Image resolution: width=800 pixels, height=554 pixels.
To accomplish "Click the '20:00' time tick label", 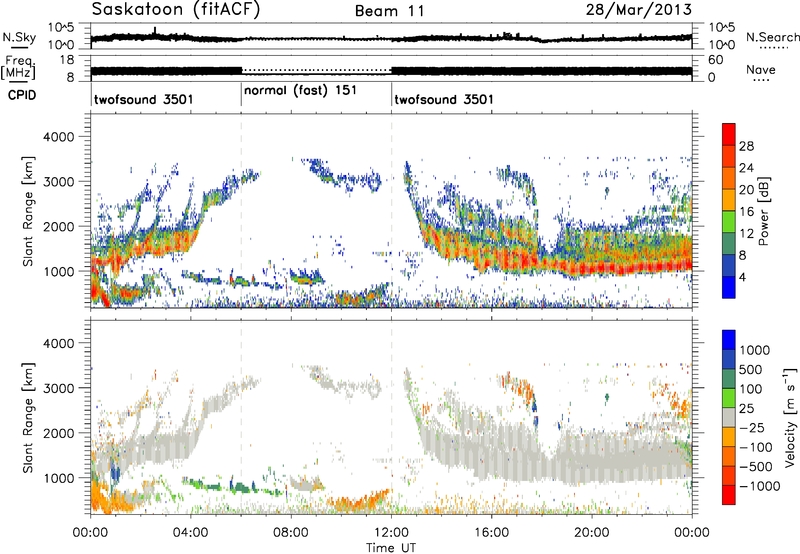I will [592, 533].
